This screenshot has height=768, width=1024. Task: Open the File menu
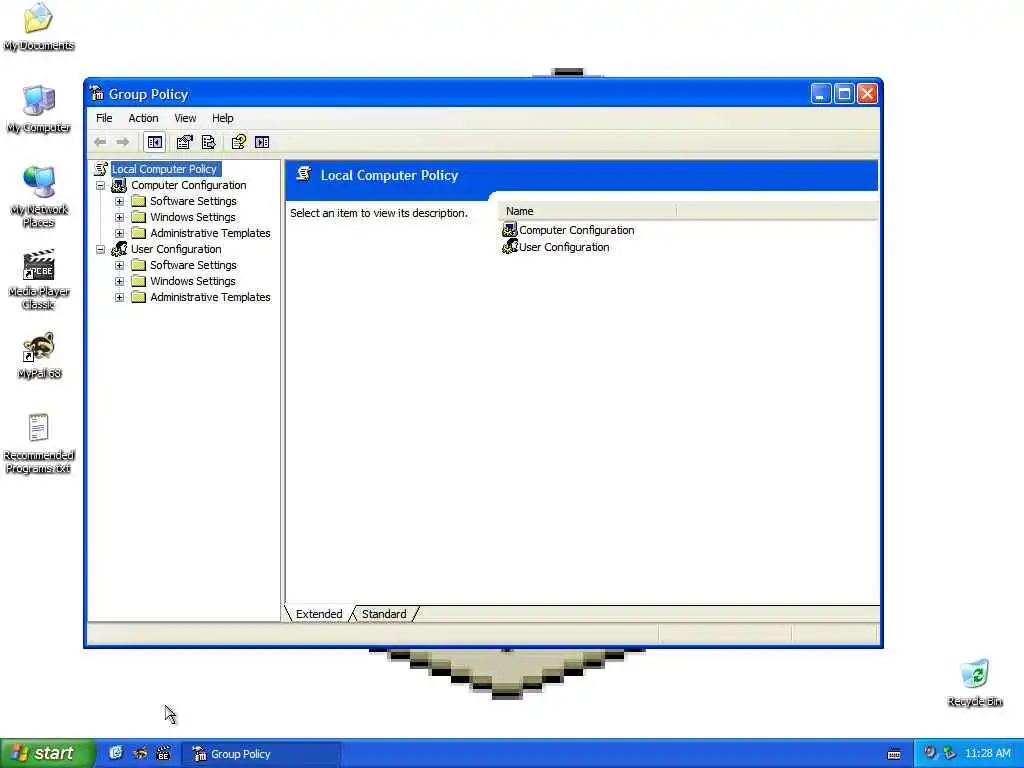(104, 118)
